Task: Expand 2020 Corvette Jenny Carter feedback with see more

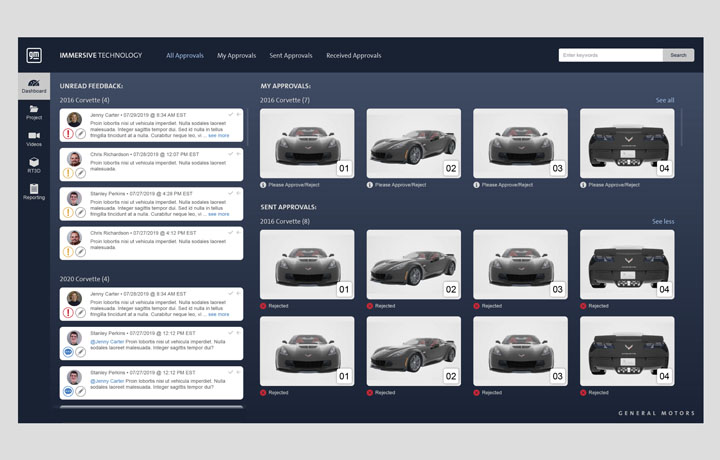Action: tap(219, 314)
